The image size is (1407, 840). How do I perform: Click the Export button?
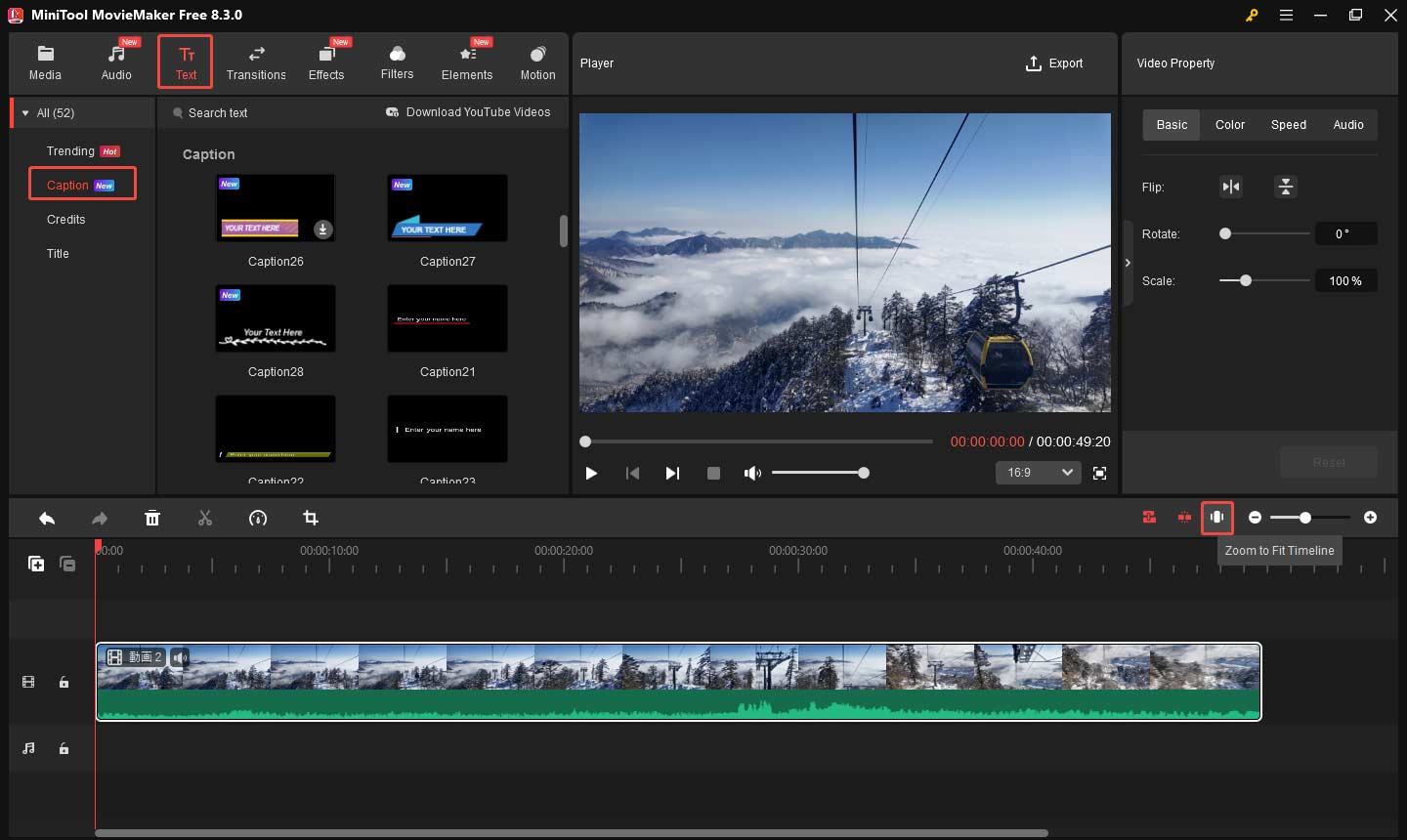1053,63
